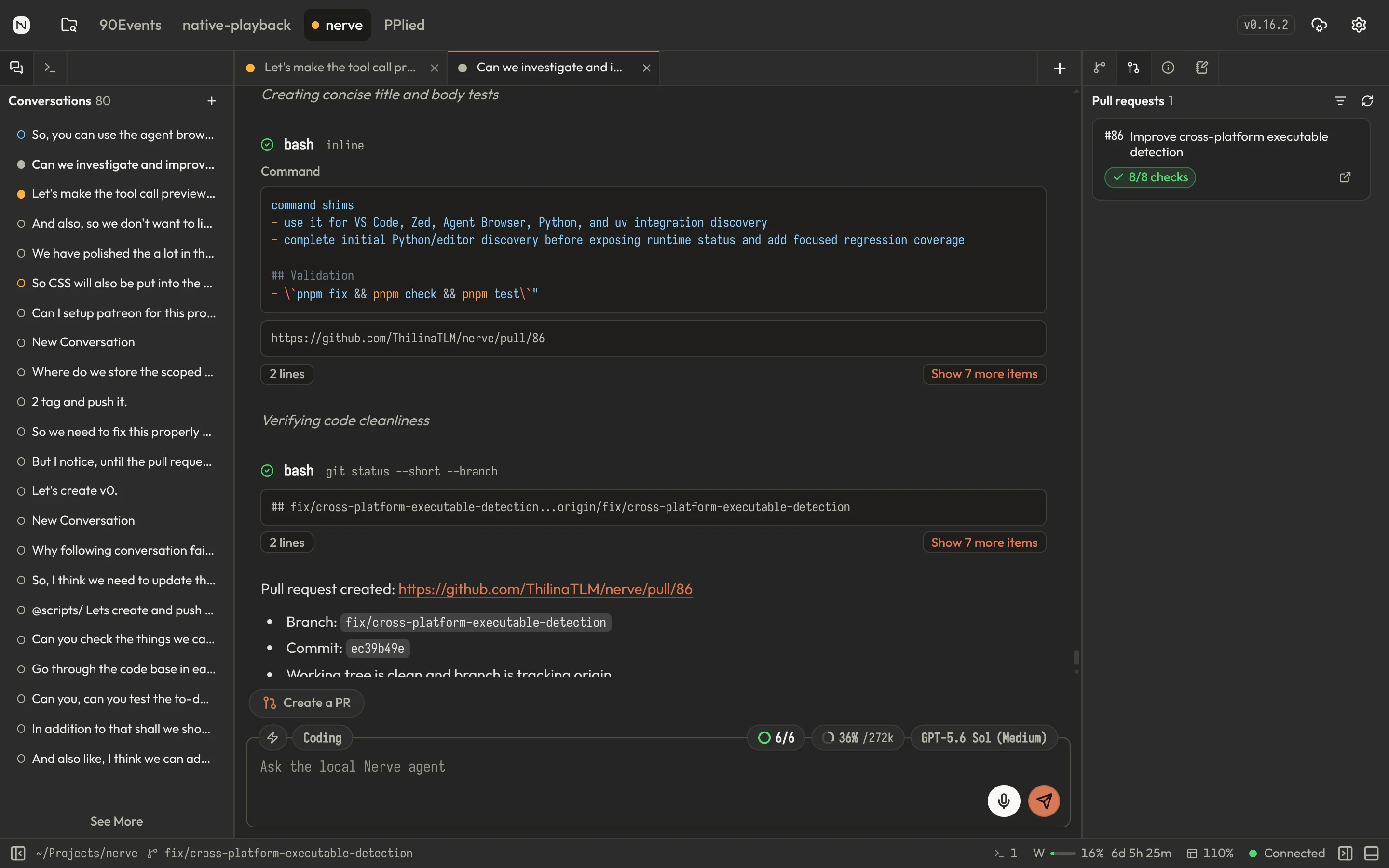
Task: Click the 110% zoom level indicator
Action: (1211, 854)
